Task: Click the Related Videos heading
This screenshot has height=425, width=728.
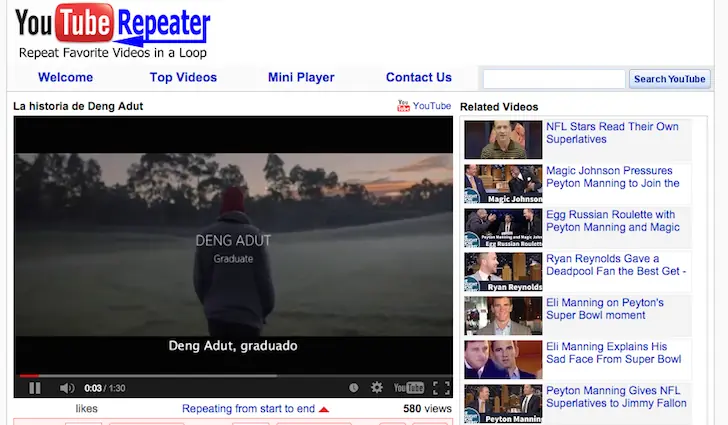Action: click(499, 107)
